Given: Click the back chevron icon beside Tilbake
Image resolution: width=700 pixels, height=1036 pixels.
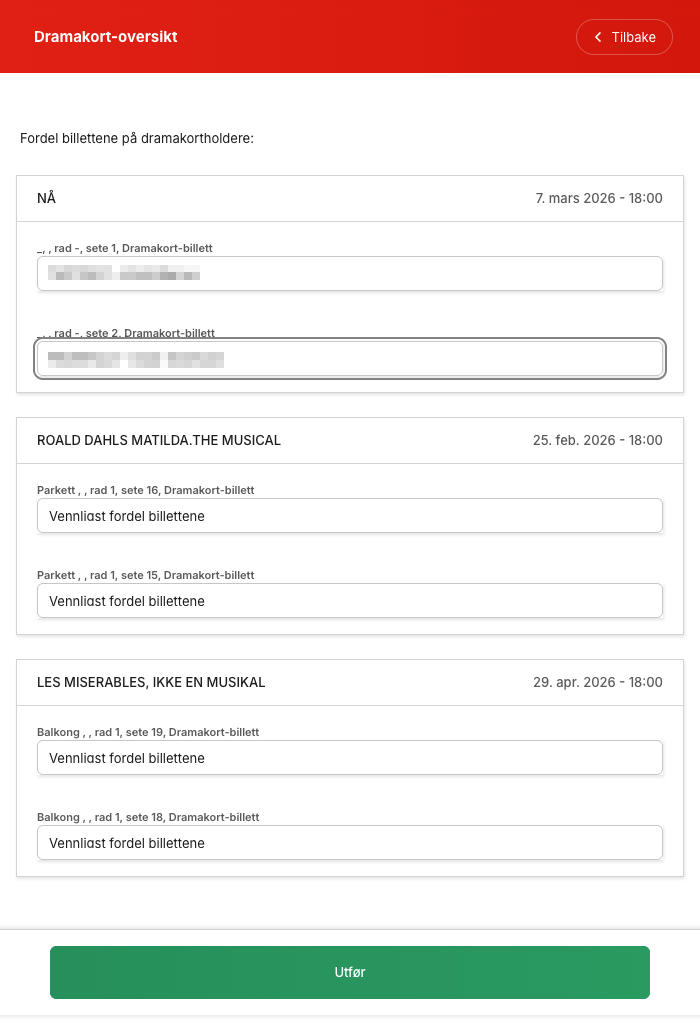Looking at the screenshot, I should [x=598, y=37].
